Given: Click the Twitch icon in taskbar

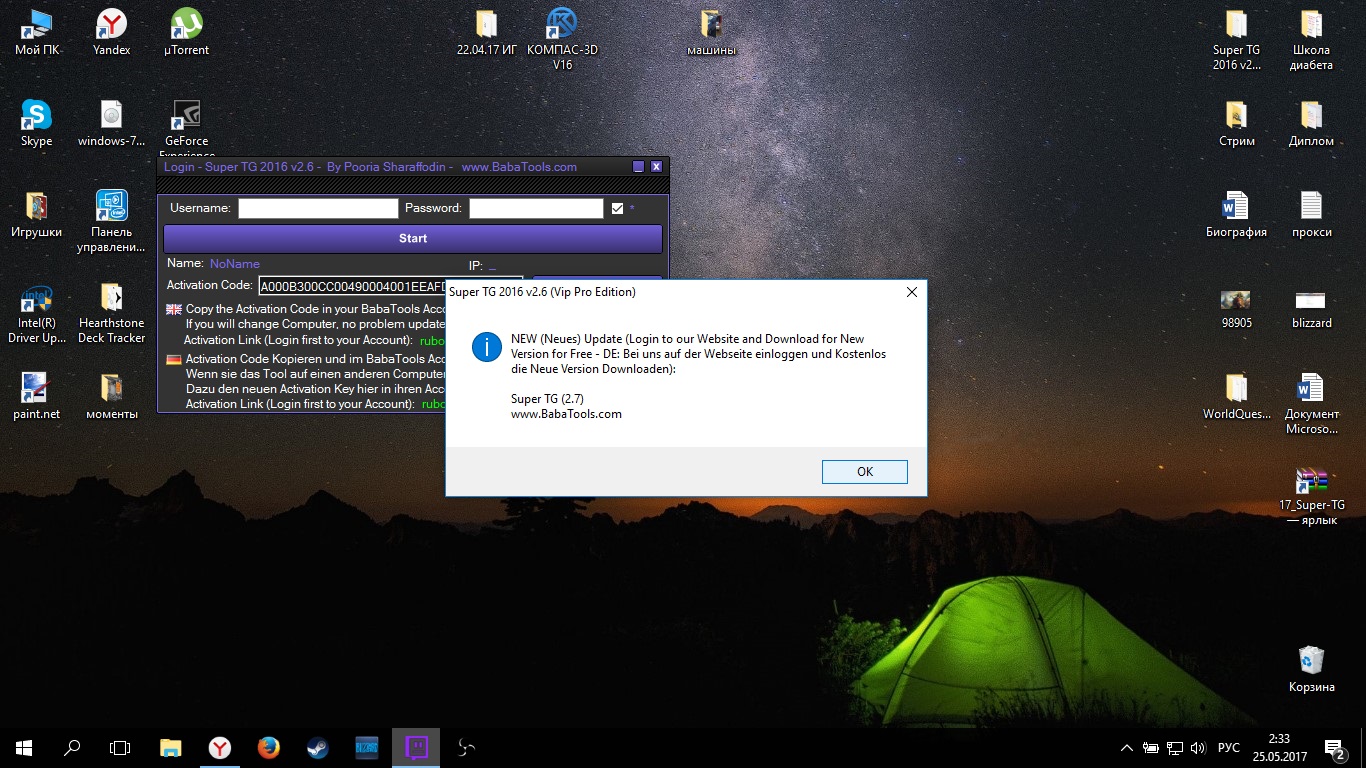Looking at the screenshot, I should coord(416,747).
